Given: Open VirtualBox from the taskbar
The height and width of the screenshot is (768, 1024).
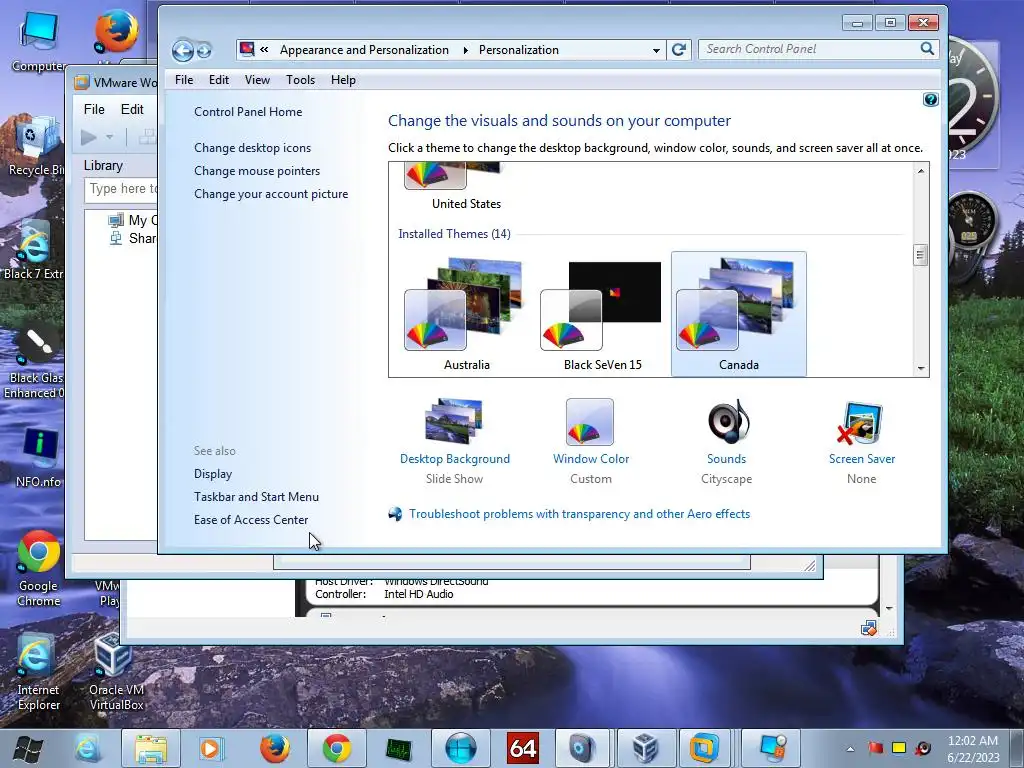Looking at the screenshot, I should pyautogui.click(x=645, y=748).
